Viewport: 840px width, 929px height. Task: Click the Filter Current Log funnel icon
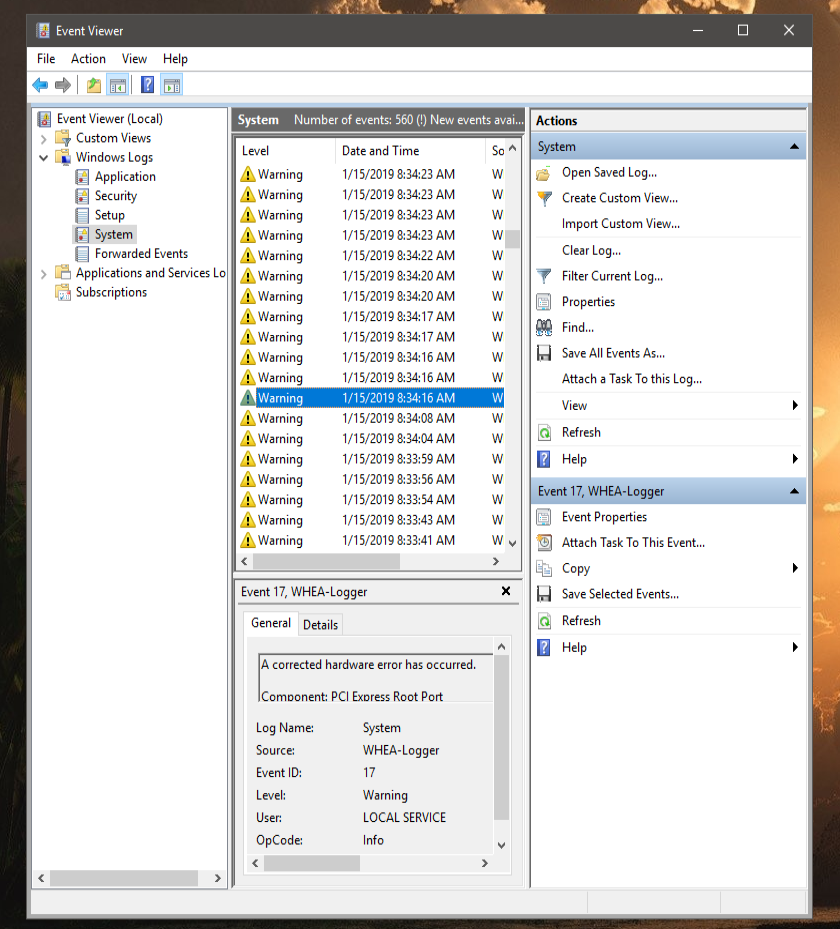(x=543, y=276)
